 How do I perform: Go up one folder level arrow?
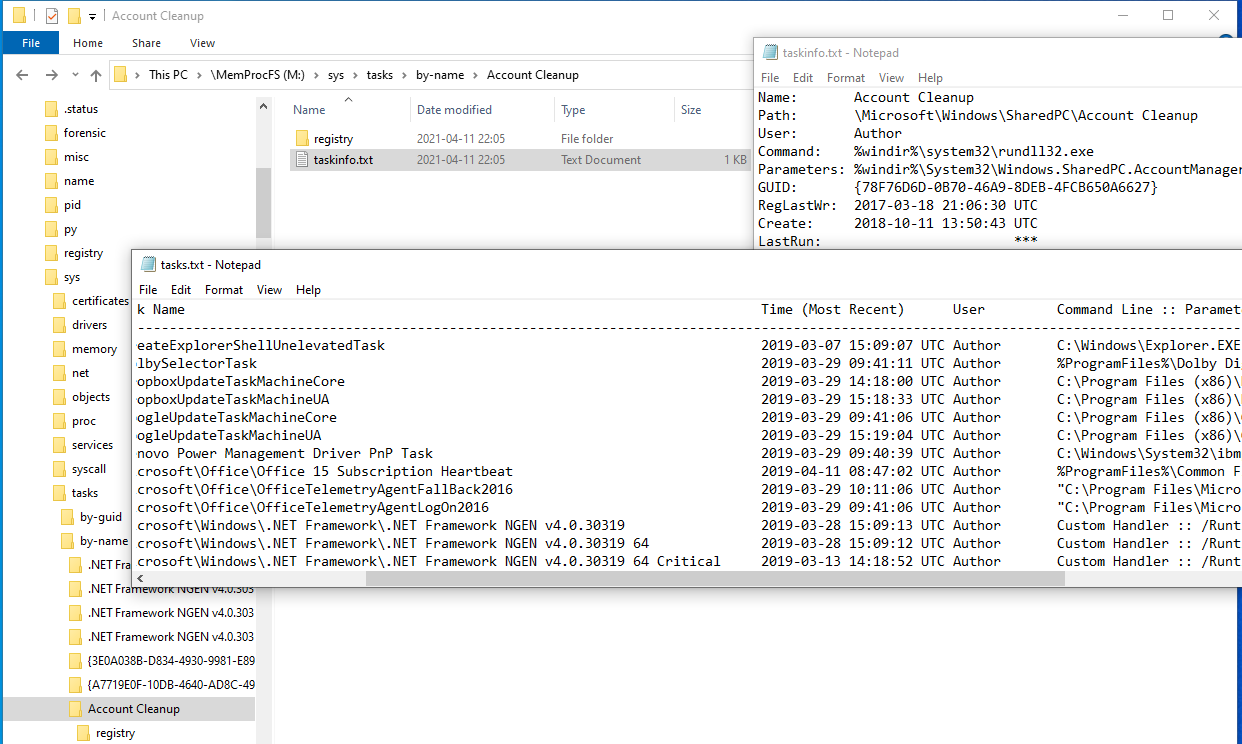point(96,75)
